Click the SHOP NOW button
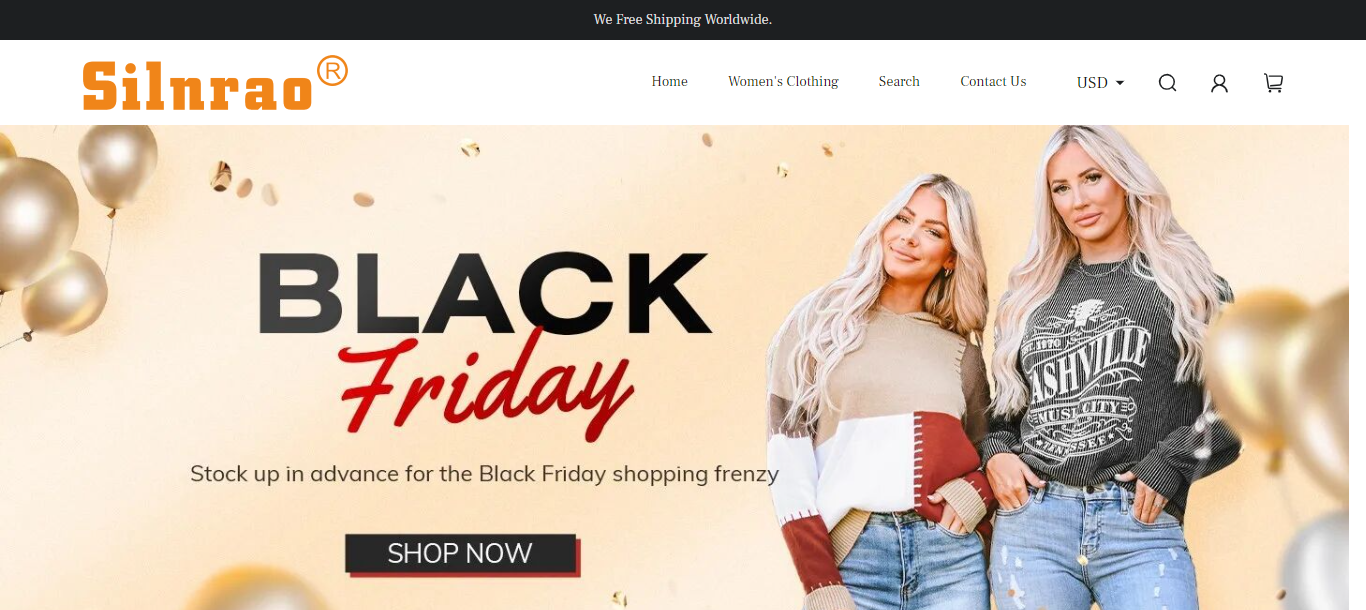The image size is (1366, 610). (x=461, y=554)
